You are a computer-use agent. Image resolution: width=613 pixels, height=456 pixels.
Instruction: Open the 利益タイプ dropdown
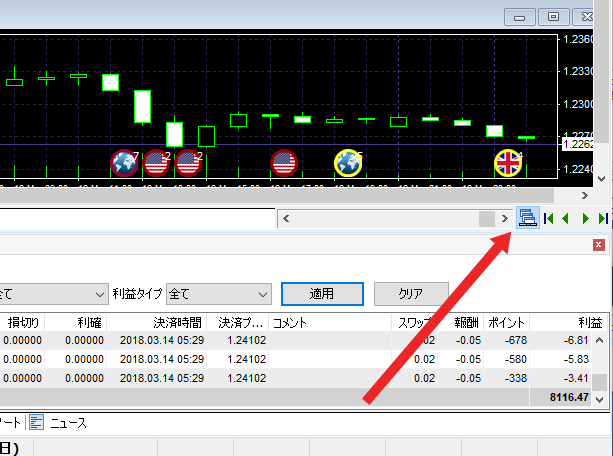point(220,294)
